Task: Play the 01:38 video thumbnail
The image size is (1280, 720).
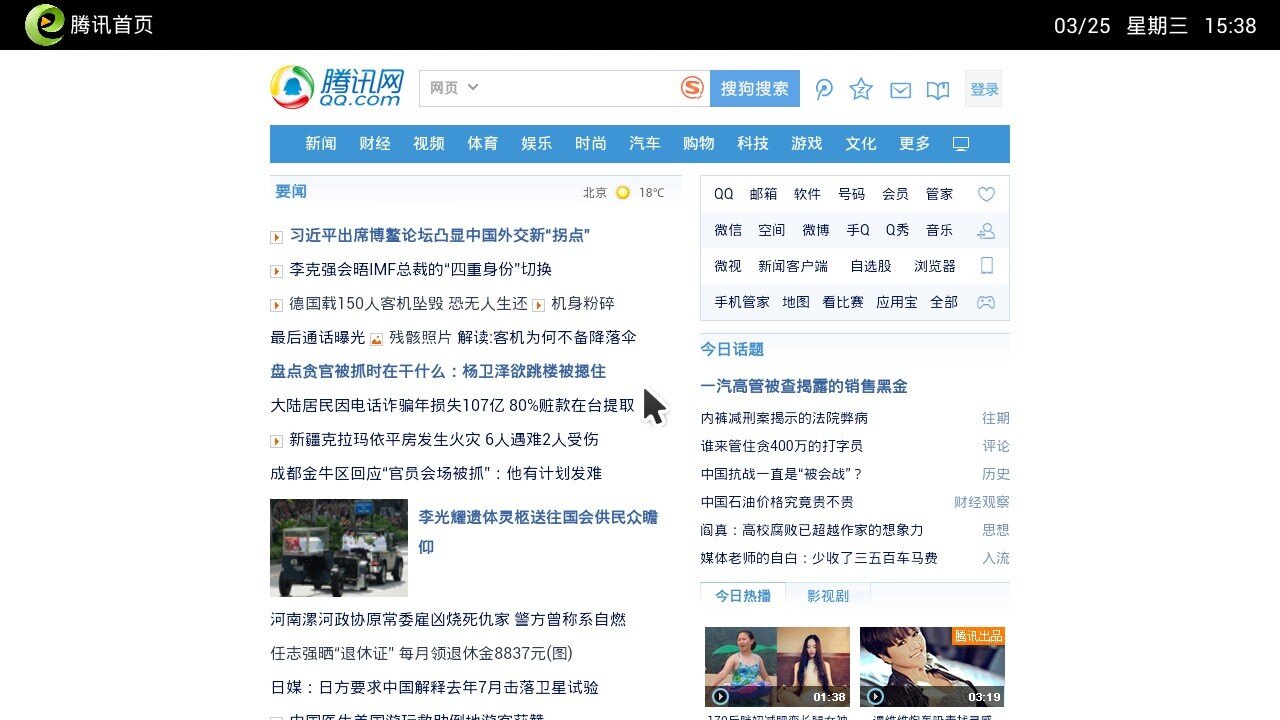Action: coord(777,667)
